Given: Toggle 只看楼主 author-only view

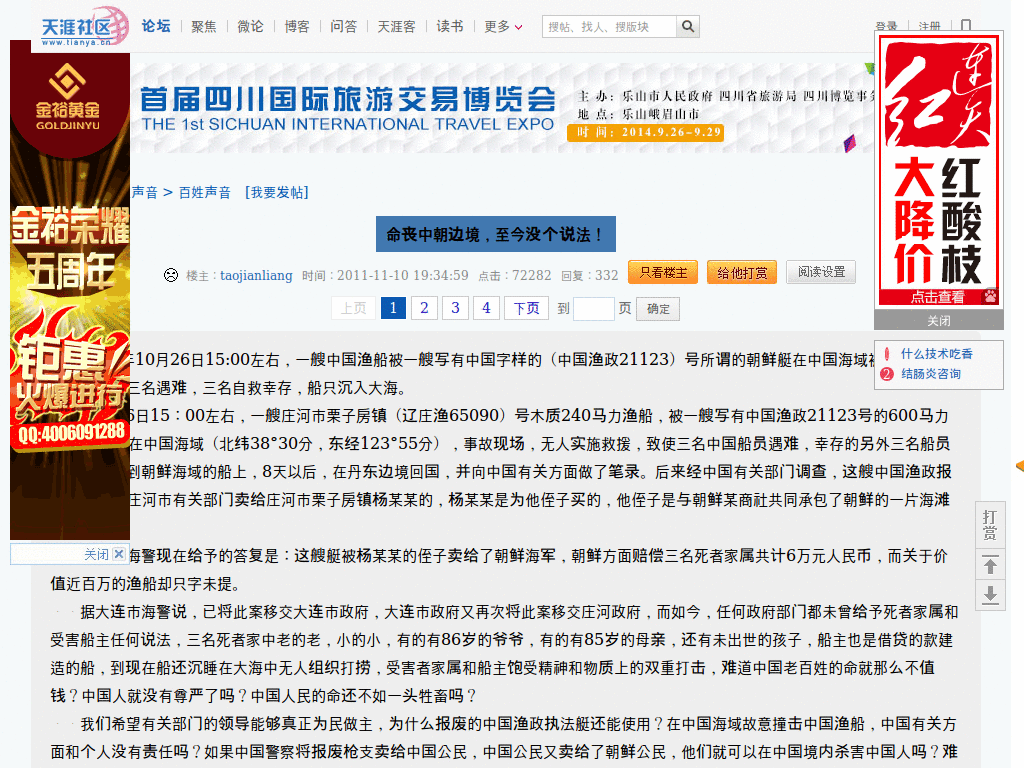Looking at the screenshot, I should [662, 271].
